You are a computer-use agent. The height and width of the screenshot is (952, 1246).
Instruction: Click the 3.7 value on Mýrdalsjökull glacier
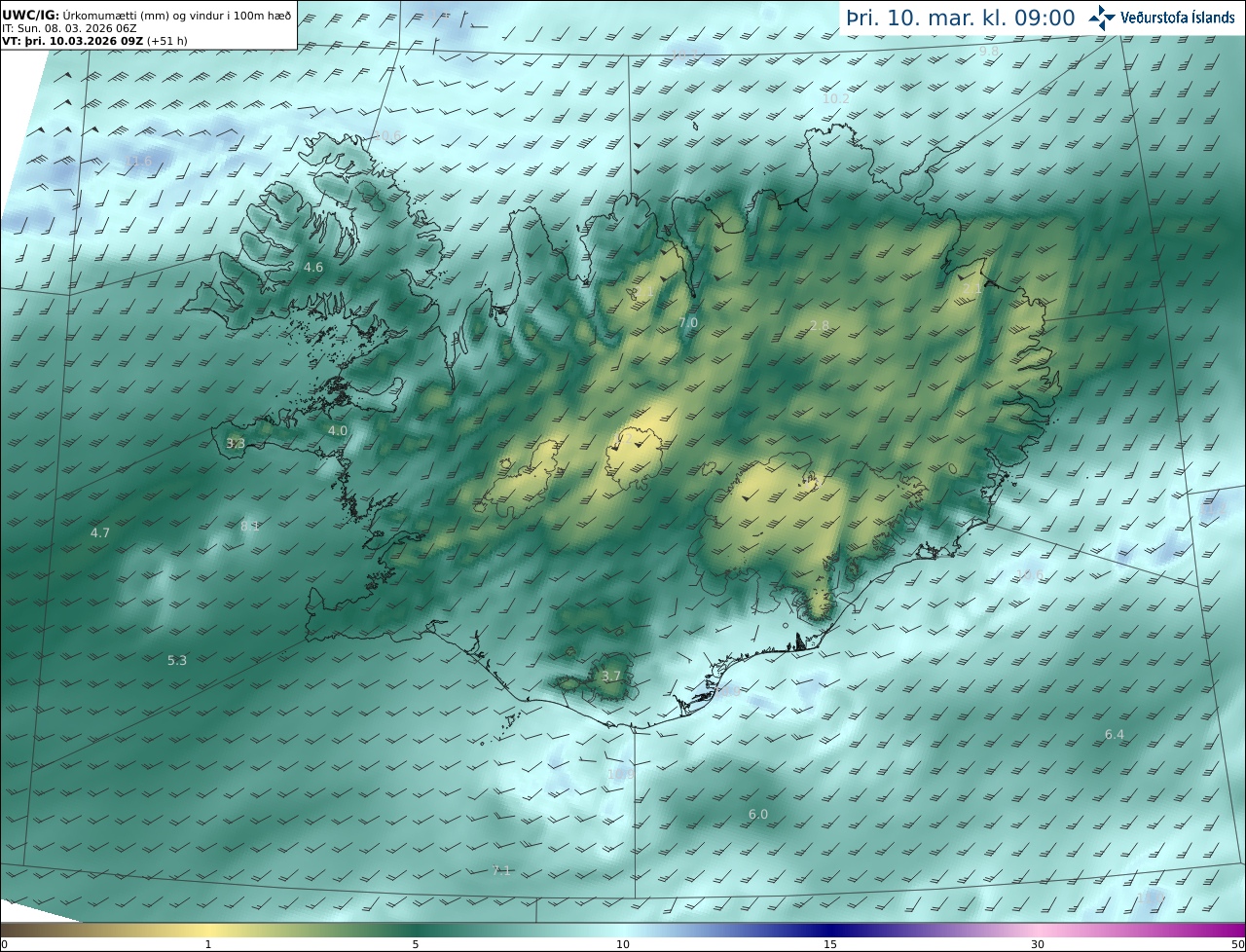pyautogui.click(x=610, y=676)
